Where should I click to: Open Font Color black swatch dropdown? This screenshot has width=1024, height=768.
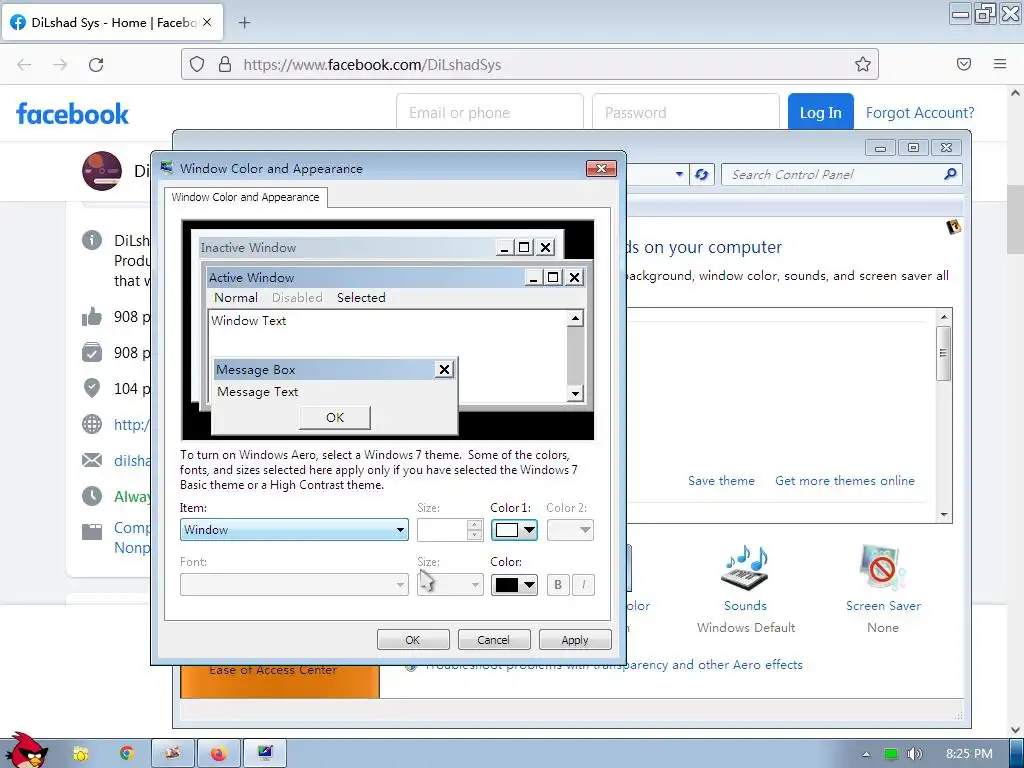coord(514,584)
